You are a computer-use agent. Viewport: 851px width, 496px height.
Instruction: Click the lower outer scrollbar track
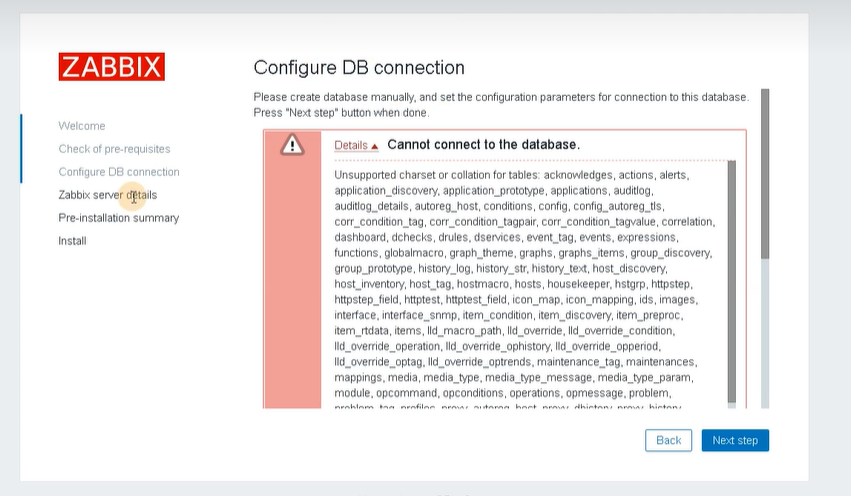765,333
